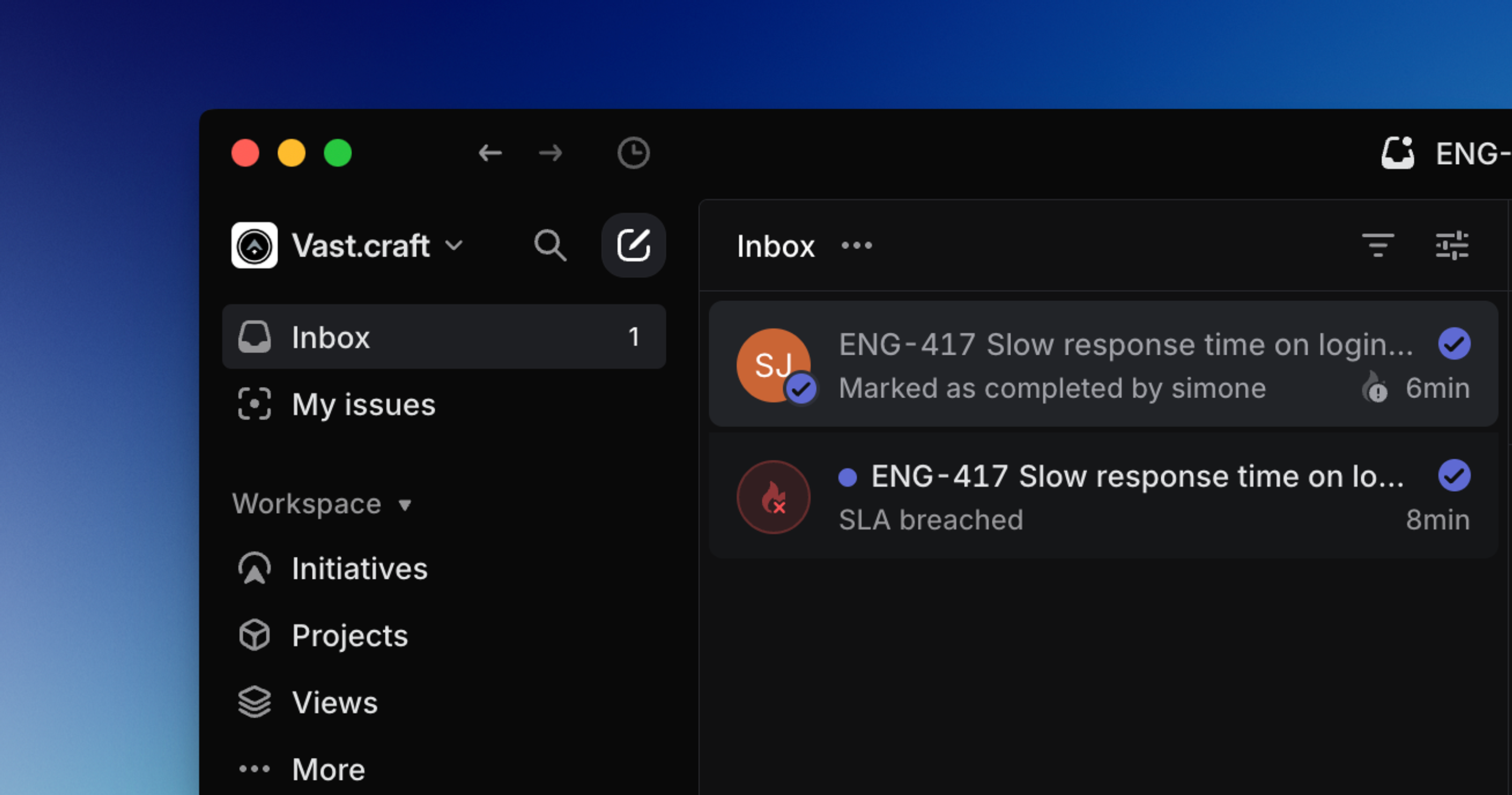The image size is (1512, 795).
Task: Click completed status icon on 8min notification
Action: point(1454,475)
